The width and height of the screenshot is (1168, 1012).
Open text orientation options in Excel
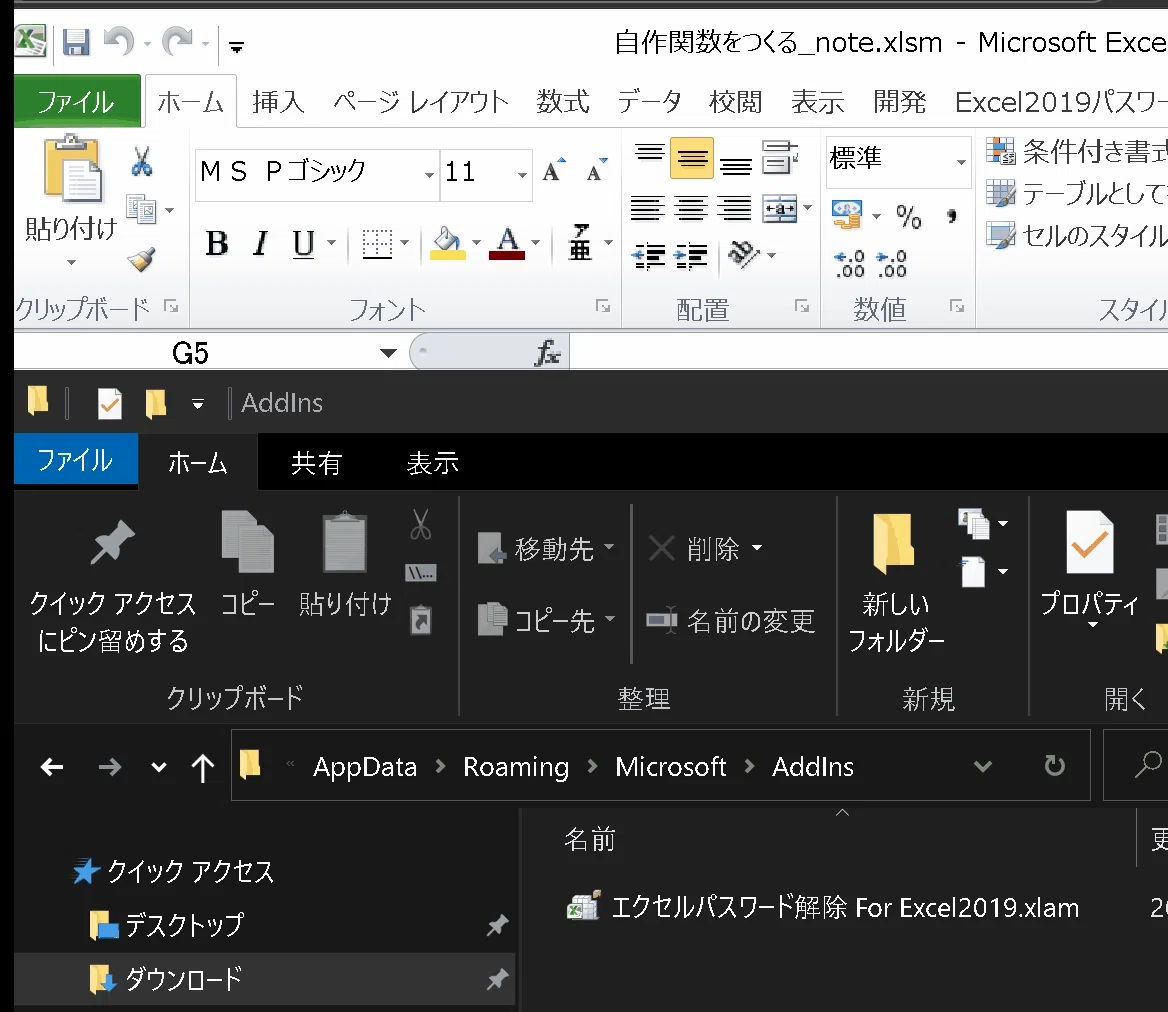743,255
